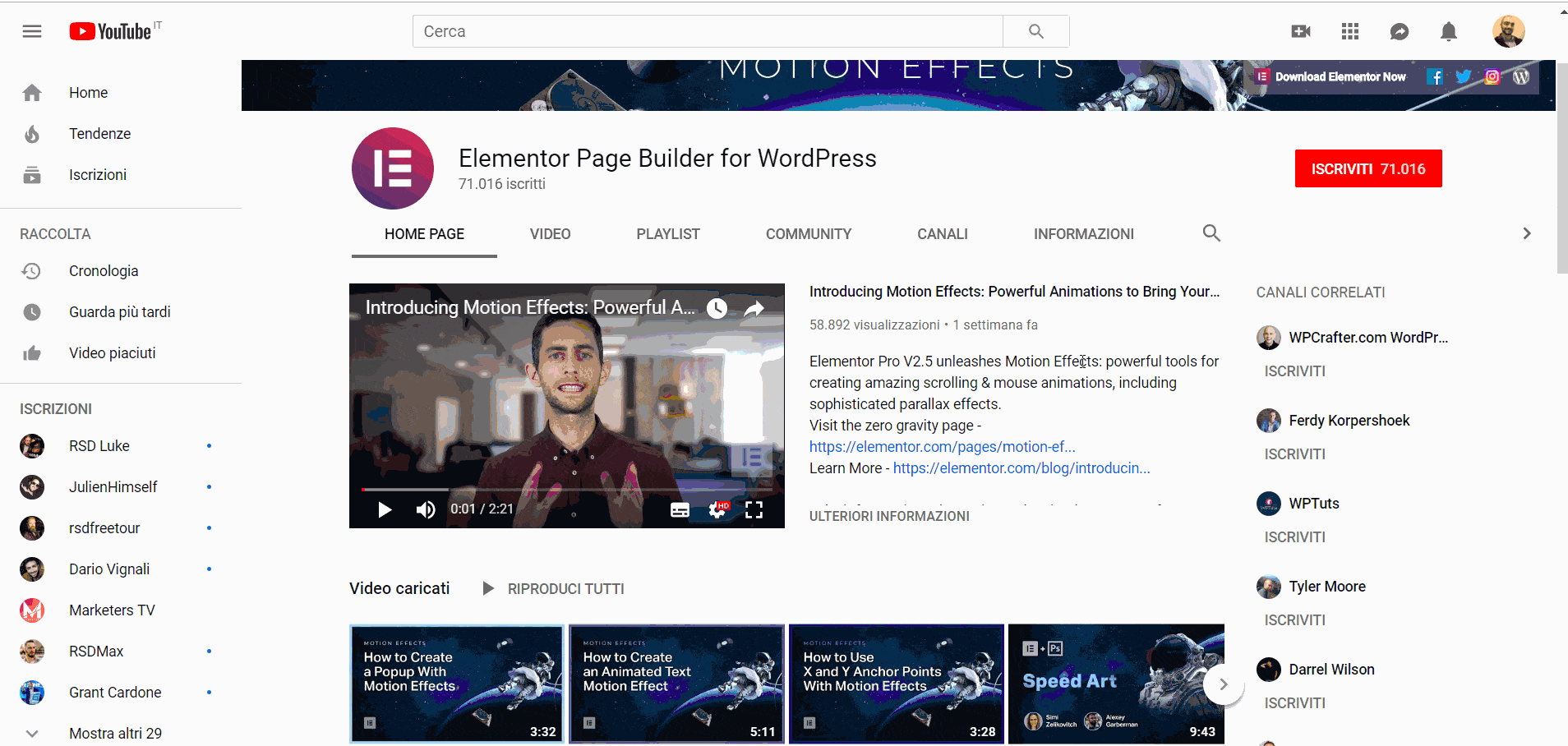The height and width of the screenshot is (746, 1568).
Task: Open the YouTube create video menu
Action: click(1301, 31)
